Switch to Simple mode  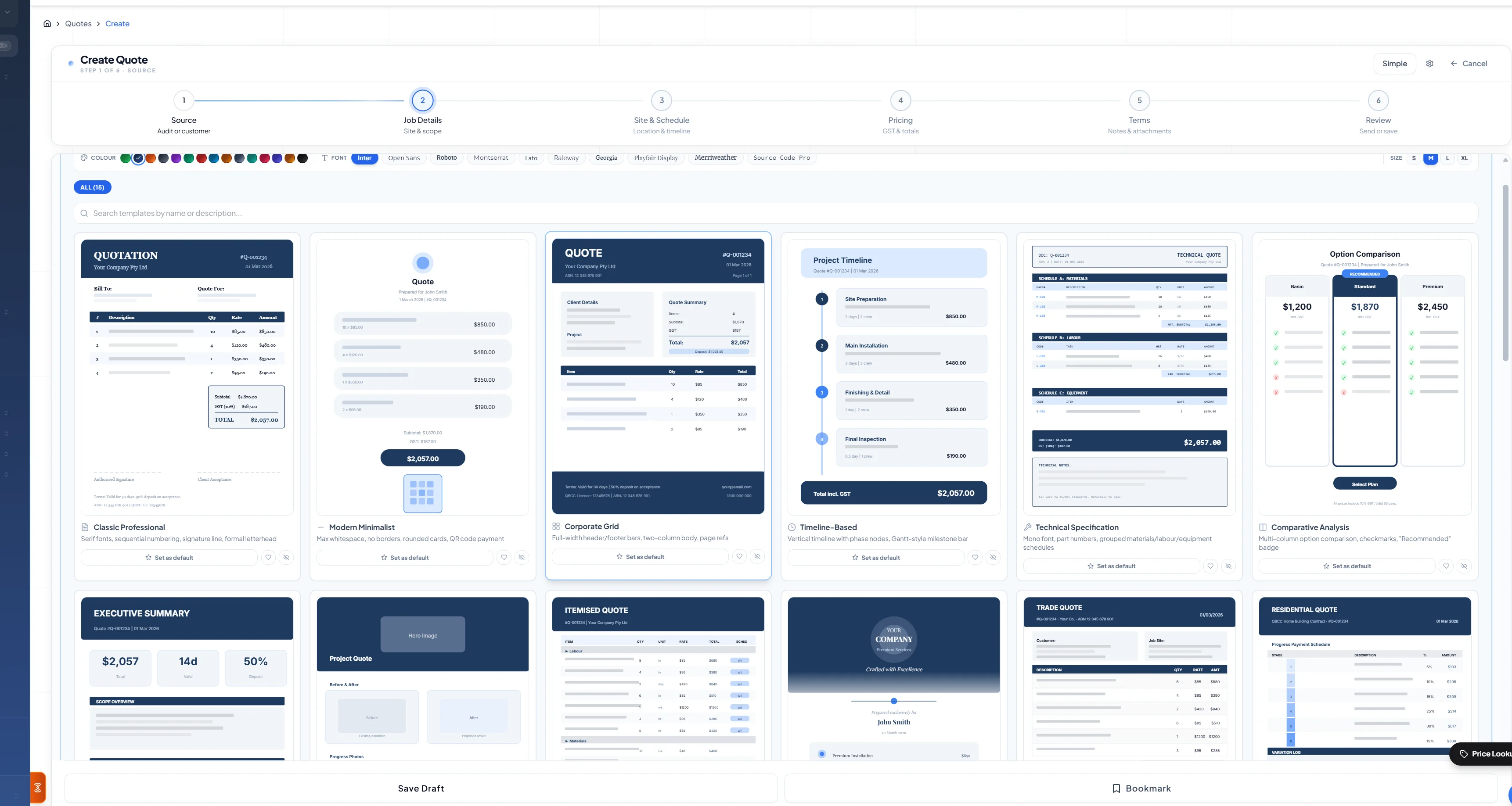pyautogui.click(x=1395, y=63)
